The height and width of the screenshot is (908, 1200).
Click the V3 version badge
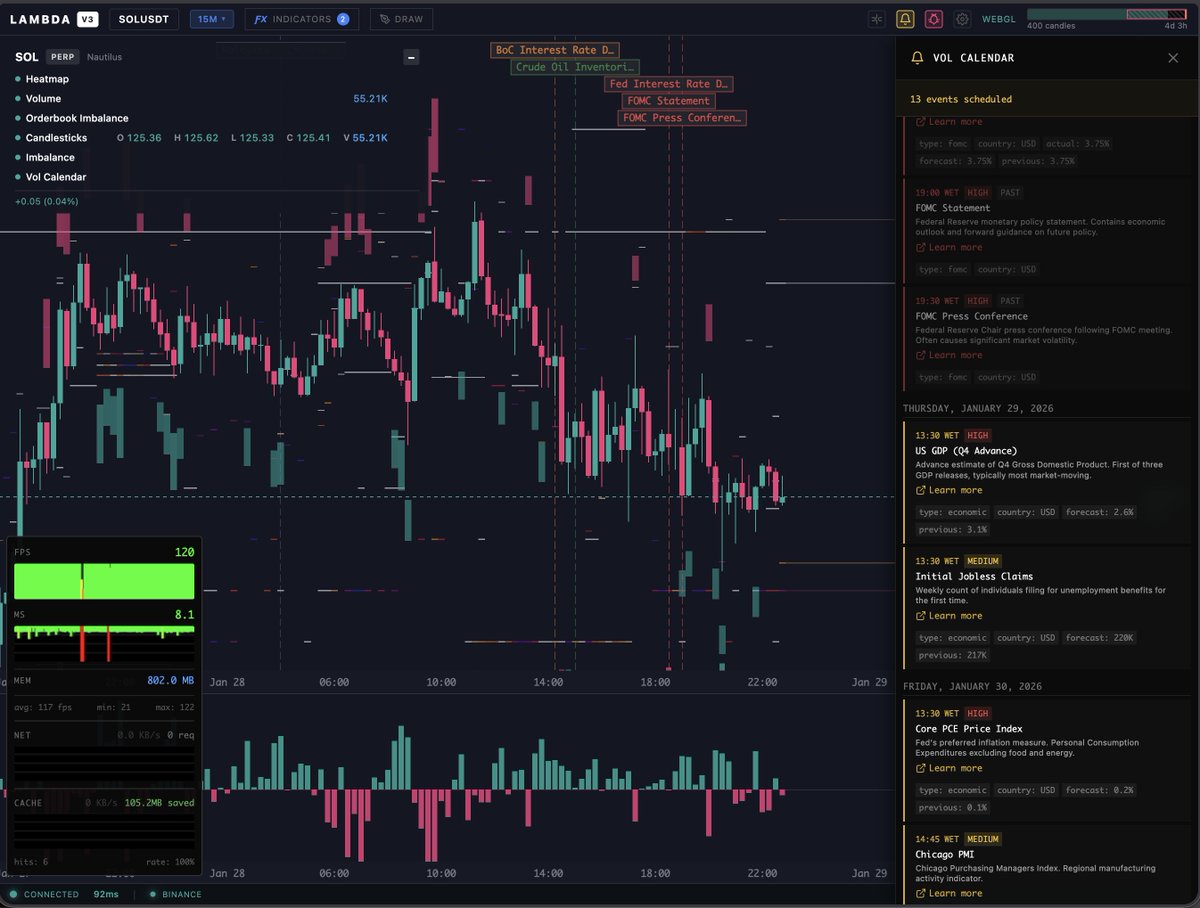click(x=88, y=19)
